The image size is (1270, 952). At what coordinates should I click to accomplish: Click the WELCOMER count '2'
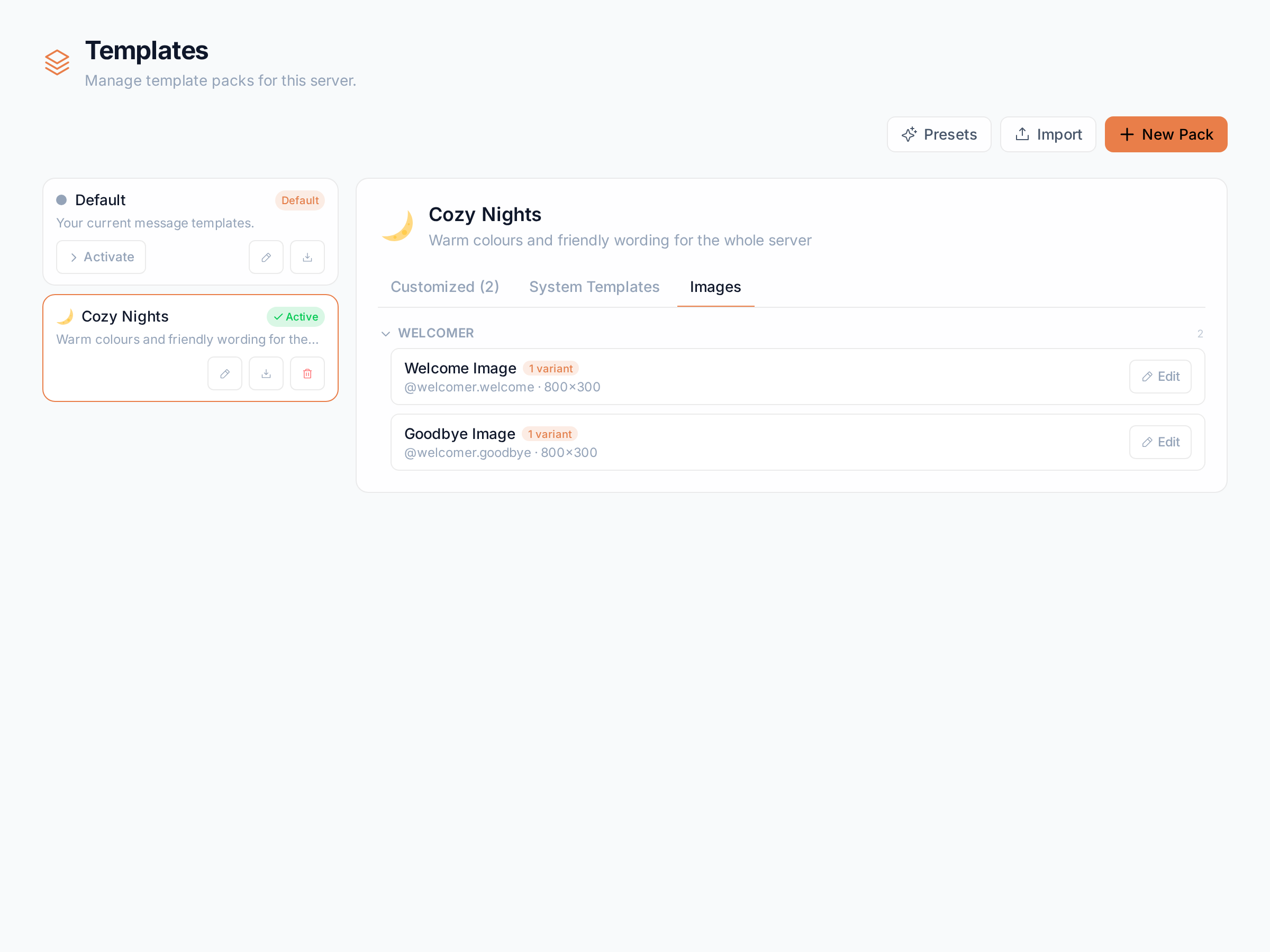point(1200,334)
